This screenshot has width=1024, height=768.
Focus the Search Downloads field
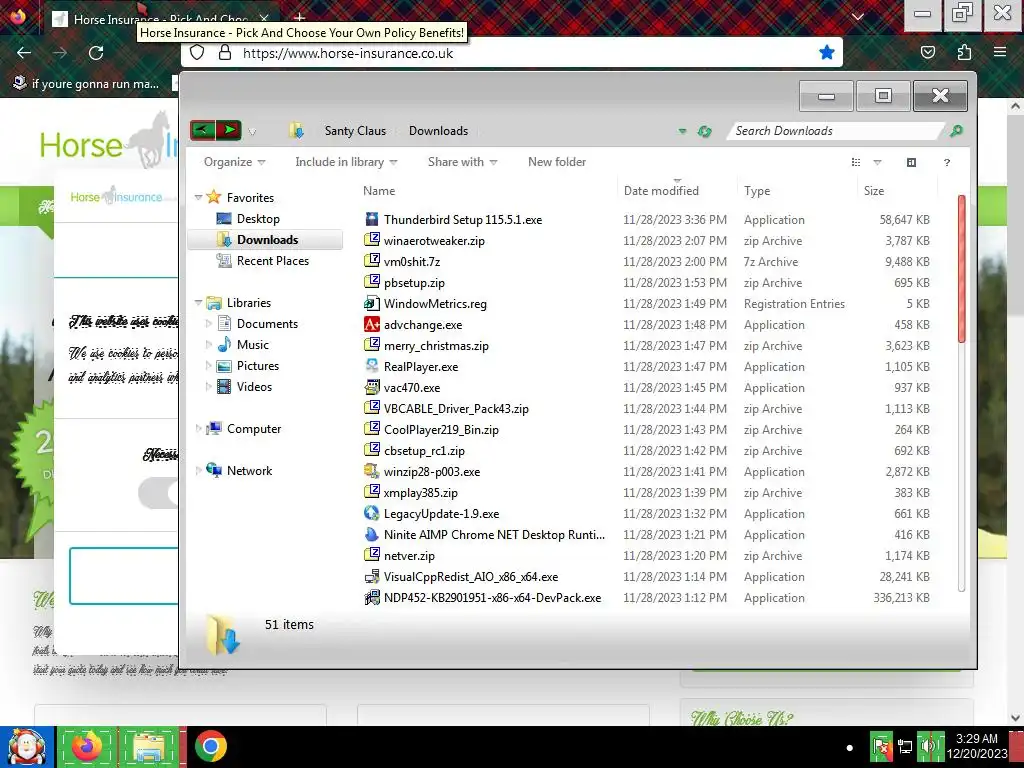(x=836, y=131)
